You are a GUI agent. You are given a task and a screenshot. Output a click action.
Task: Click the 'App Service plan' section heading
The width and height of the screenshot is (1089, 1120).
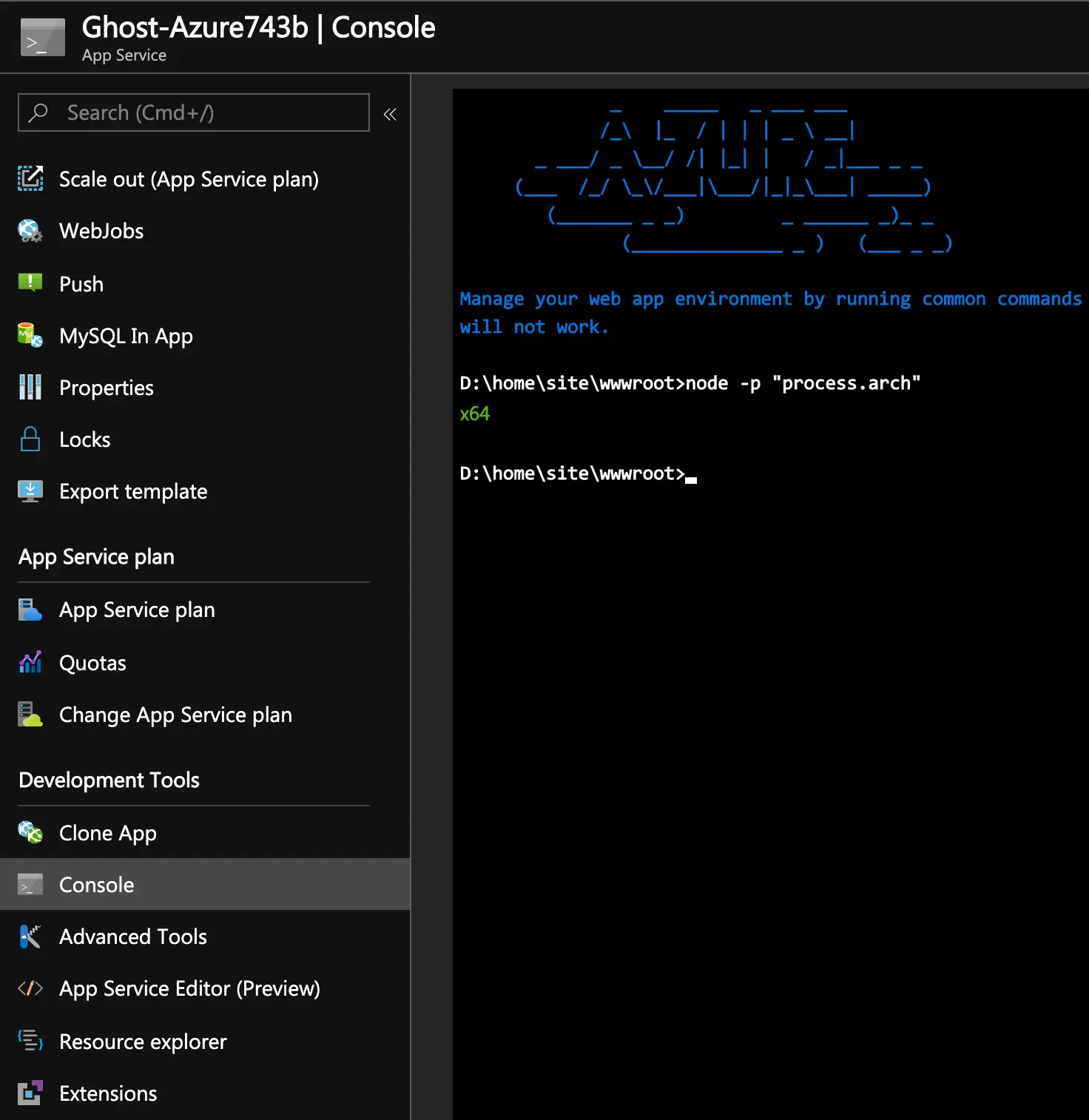pos(96,556)
